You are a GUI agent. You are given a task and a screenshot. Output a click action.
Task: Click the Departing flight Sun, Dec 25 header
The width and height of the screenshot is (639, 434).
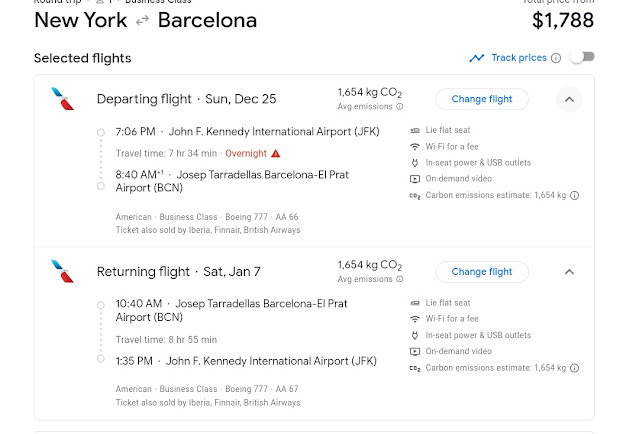(x=186, y=99)
